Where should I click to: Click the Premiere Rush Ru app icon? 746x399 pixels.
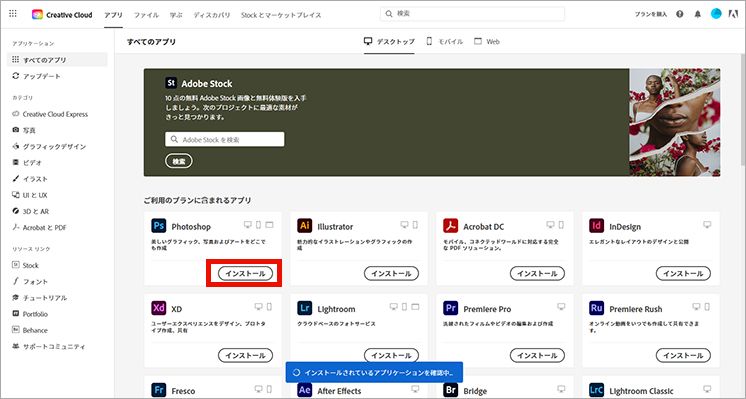[x=597, y=308]
